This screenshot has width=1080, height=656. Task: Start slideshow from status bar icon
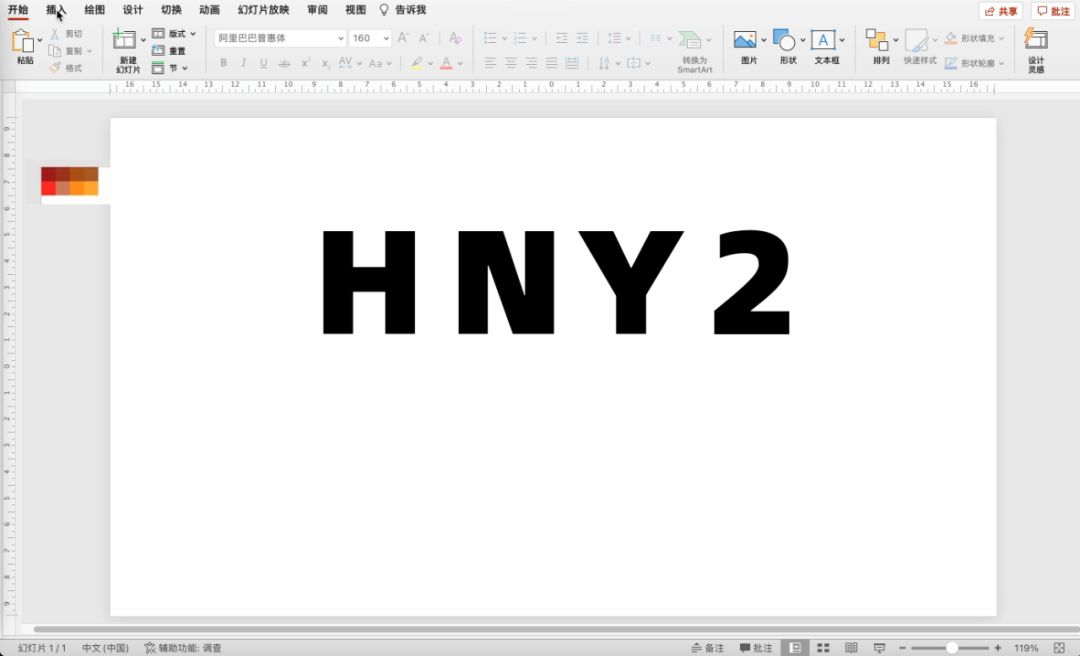pos(879,648)
